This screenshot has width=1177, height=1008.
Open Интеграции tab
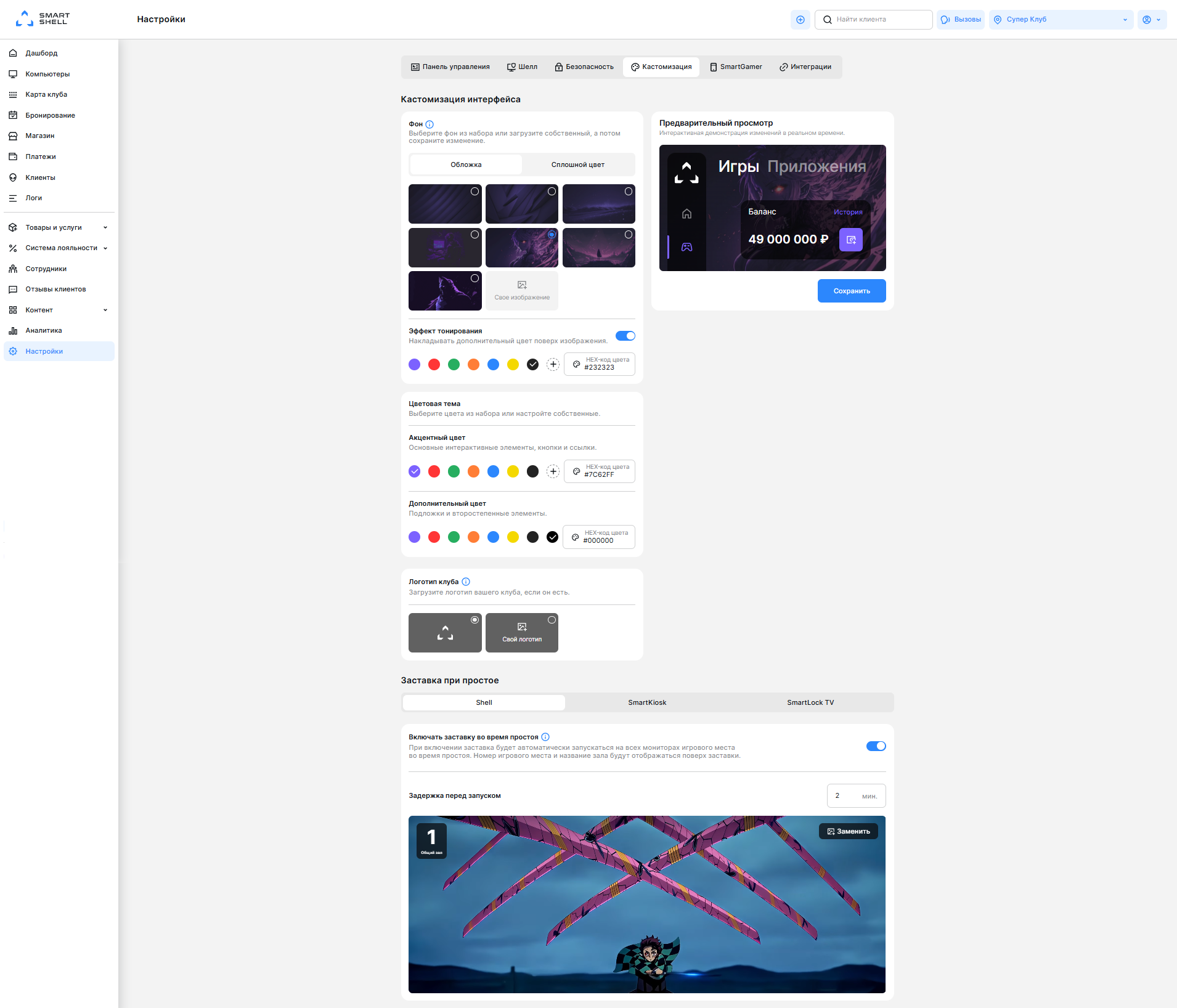click(805, 67)
